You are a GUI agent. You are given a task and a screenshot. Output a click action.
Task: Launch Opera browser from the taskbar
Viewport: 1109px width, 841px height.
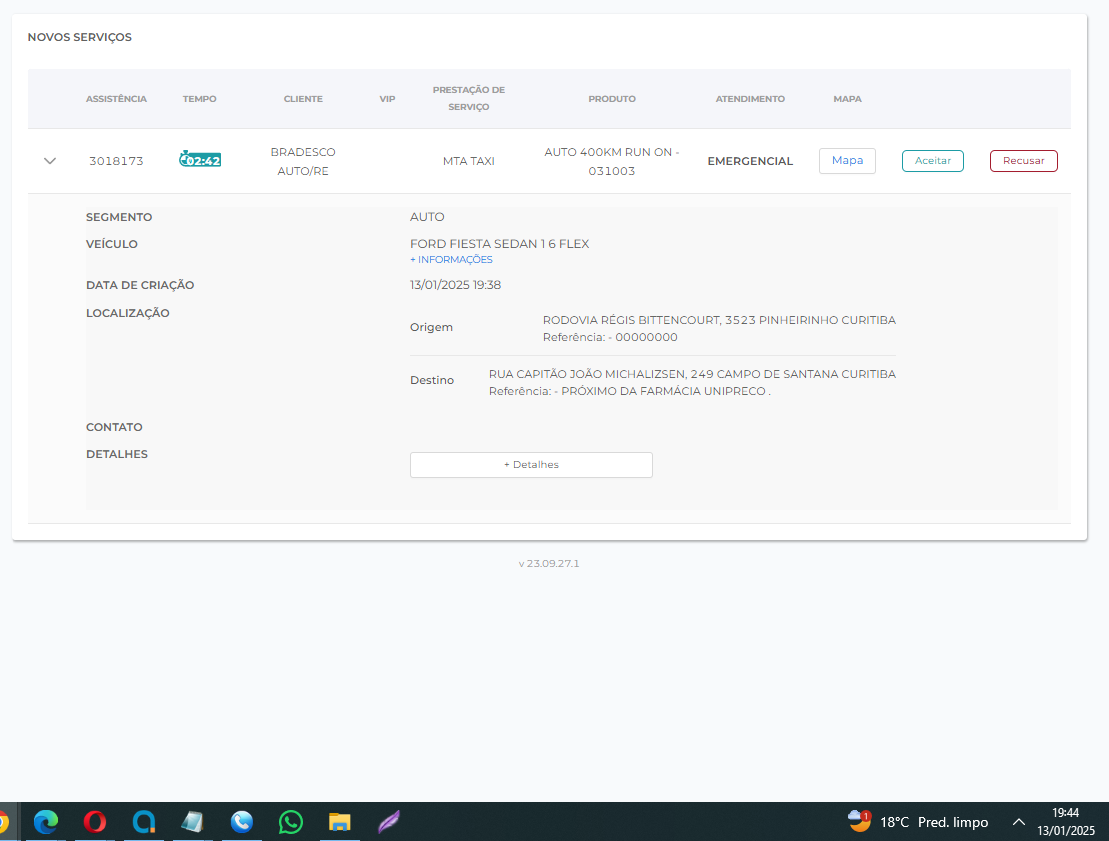(x=95, y=822)
